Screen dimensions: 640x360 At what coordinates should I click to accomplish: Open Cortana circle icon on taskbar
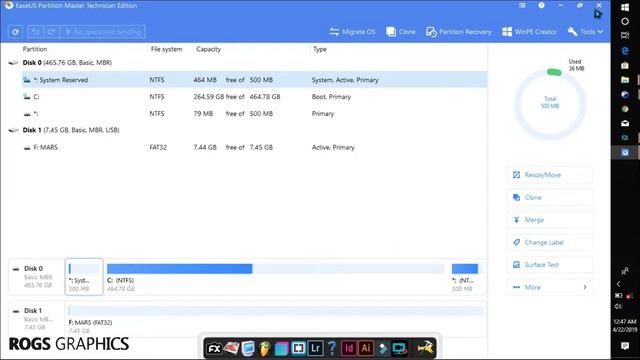click(625, 21)
